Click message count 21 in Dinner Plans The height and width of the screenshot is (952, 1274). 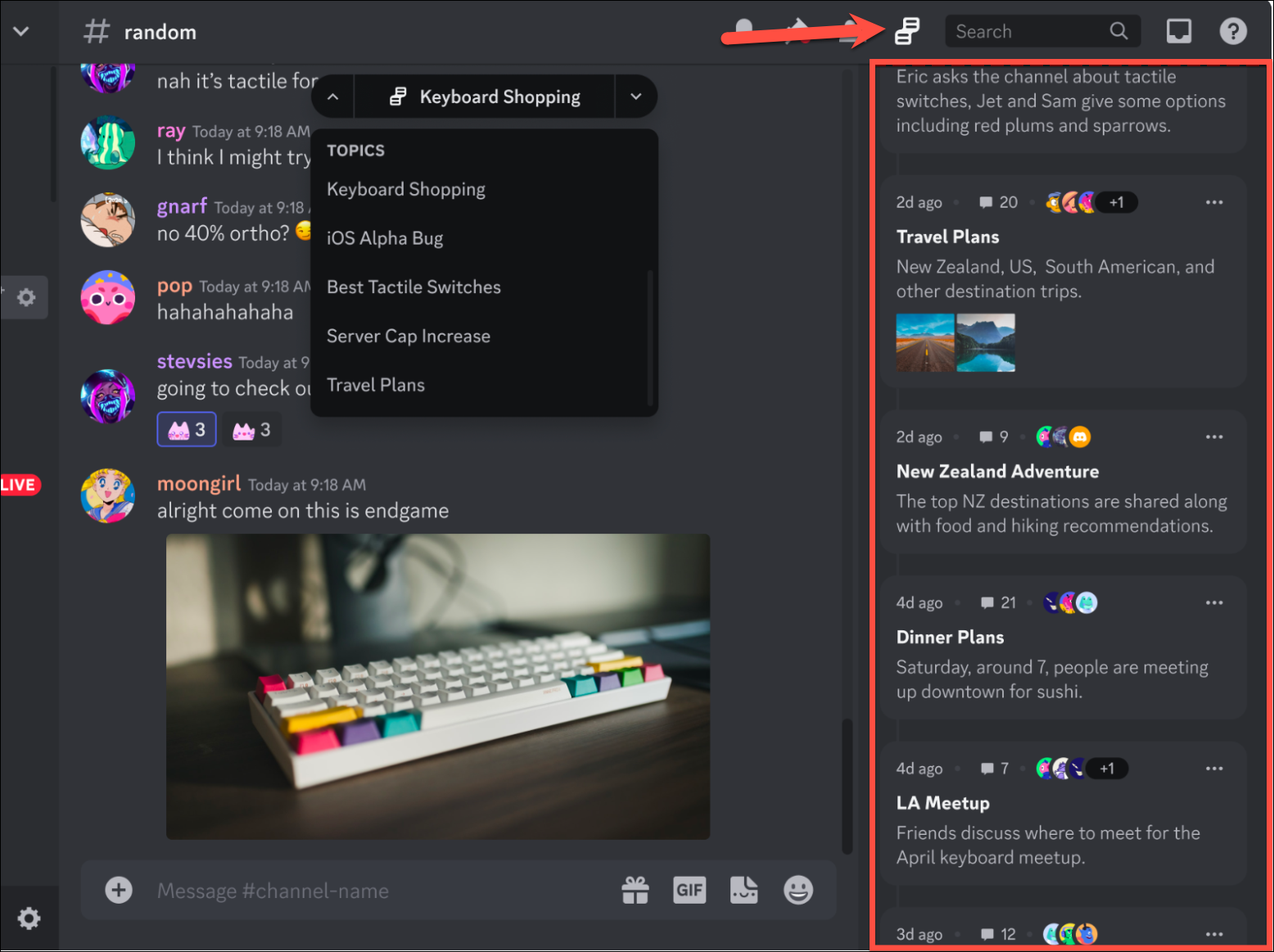point(999,602)
